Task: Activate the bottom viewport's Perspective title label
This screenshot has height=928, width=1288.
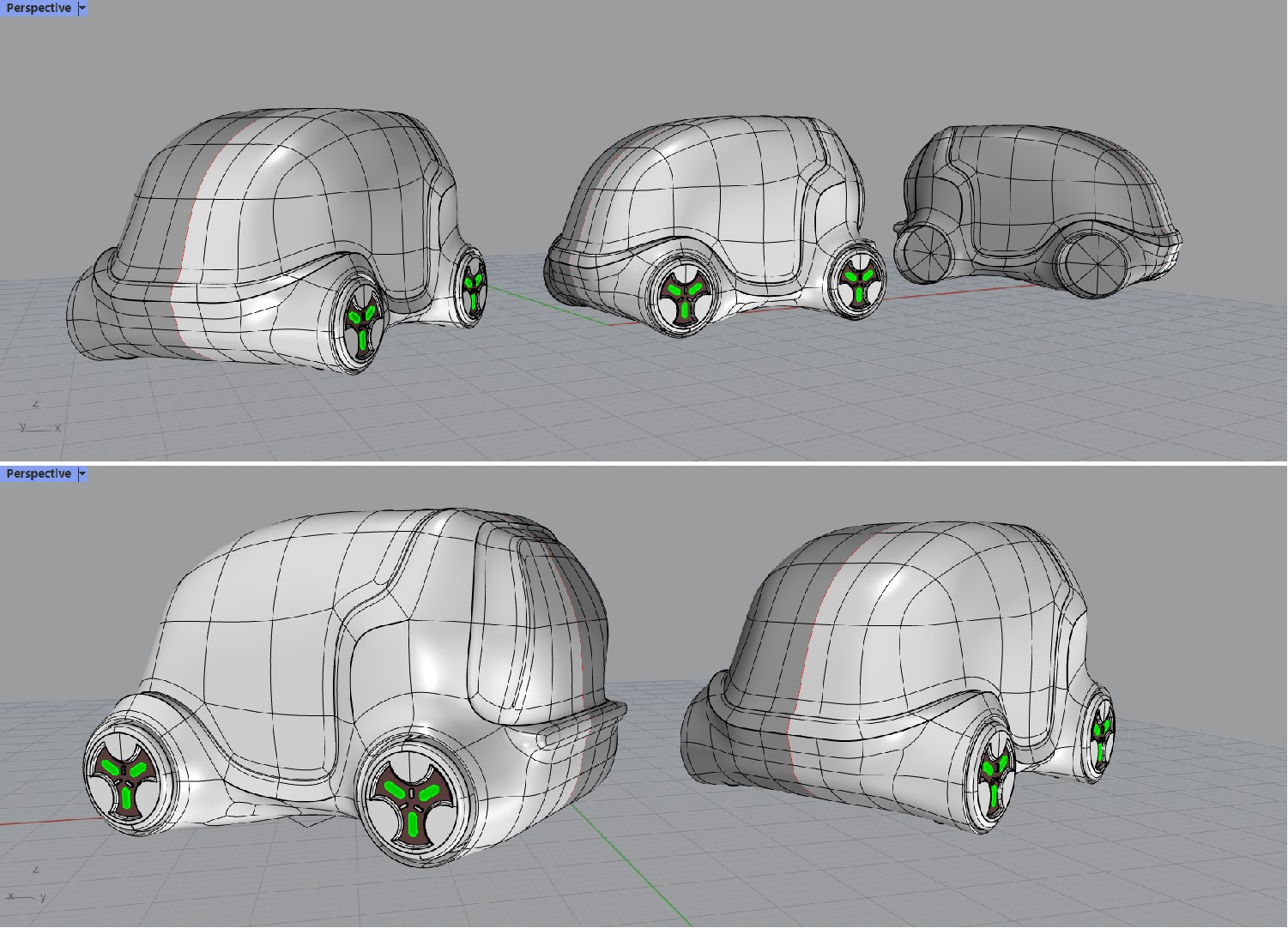Action: [x=38, y=474]
